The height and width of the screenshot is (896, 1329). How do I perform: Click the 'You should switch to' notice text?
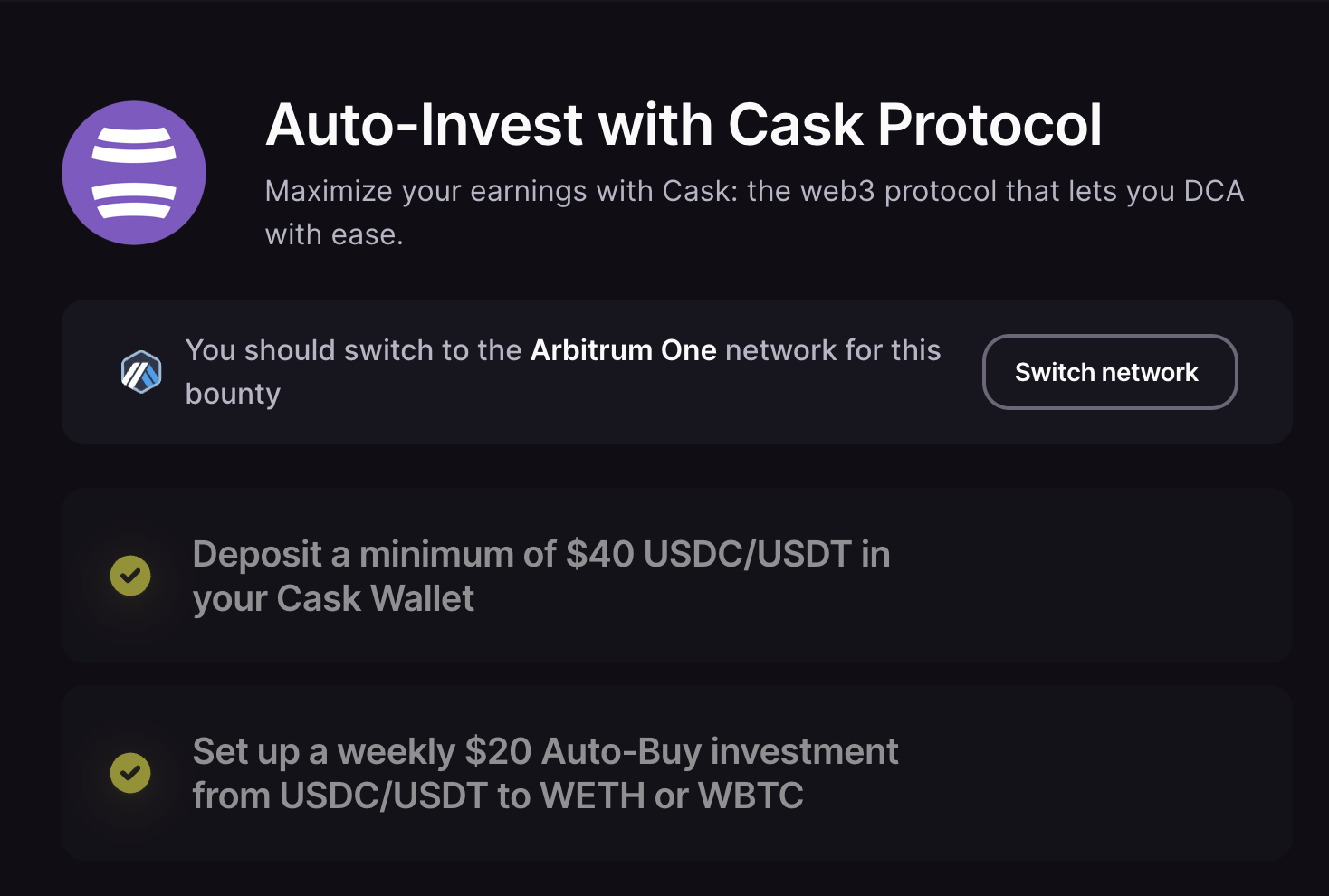pos(563,372)
